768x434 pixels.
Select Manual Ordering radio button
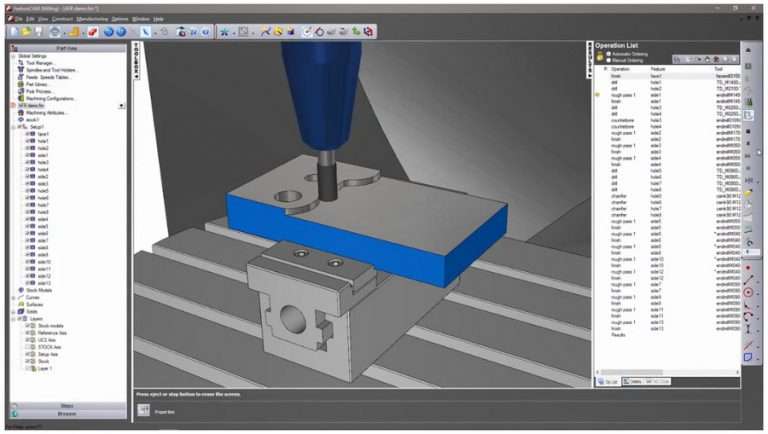(x=609, y=60)
